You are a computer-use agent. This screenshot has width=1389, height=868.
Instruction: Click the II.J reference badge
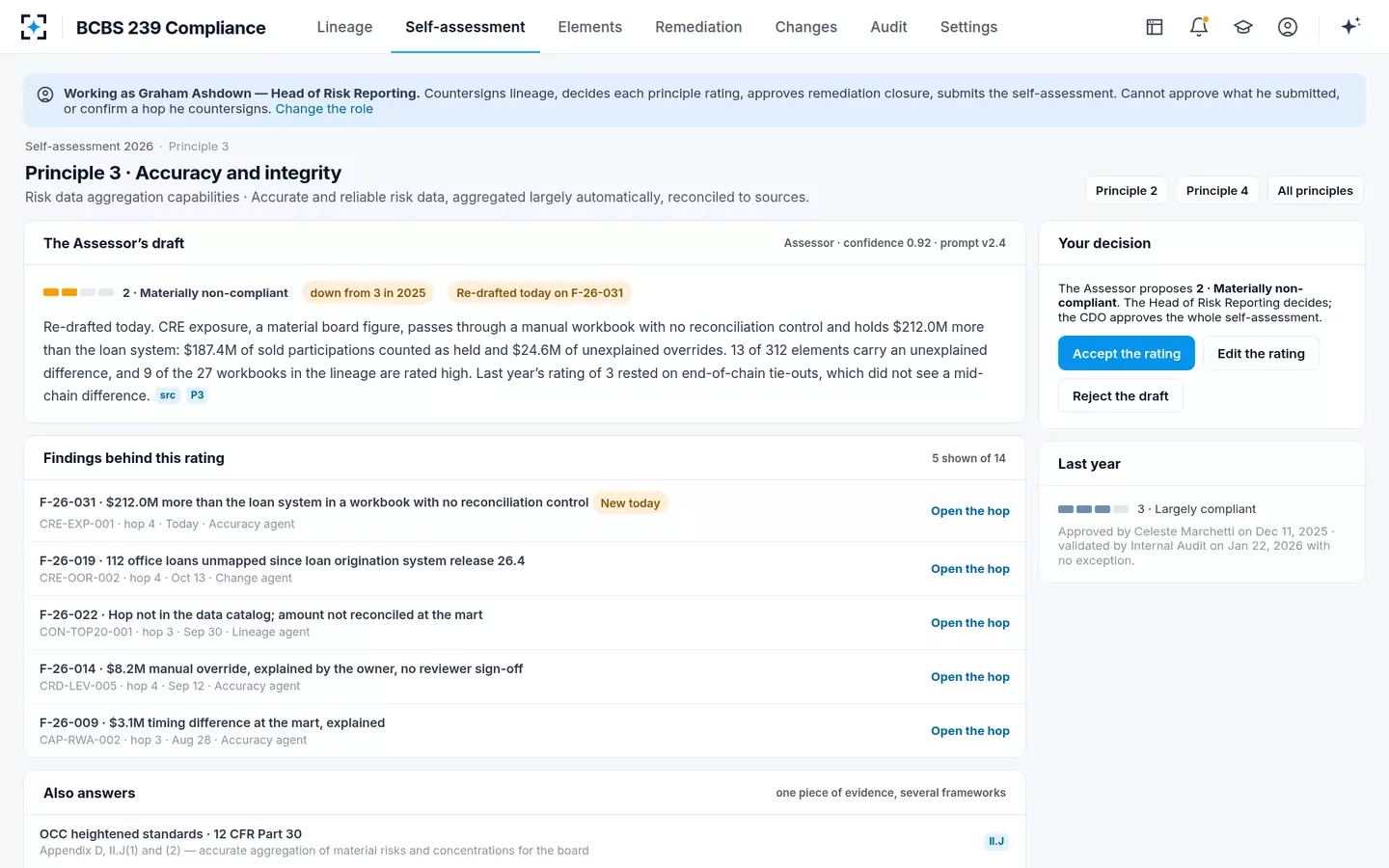tap(996, 842)
